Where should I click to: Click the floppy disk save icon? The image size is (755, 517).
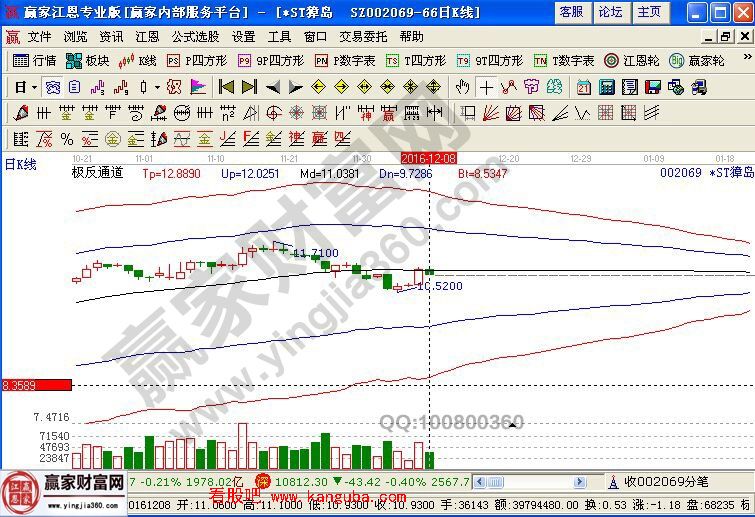(652, 87)
